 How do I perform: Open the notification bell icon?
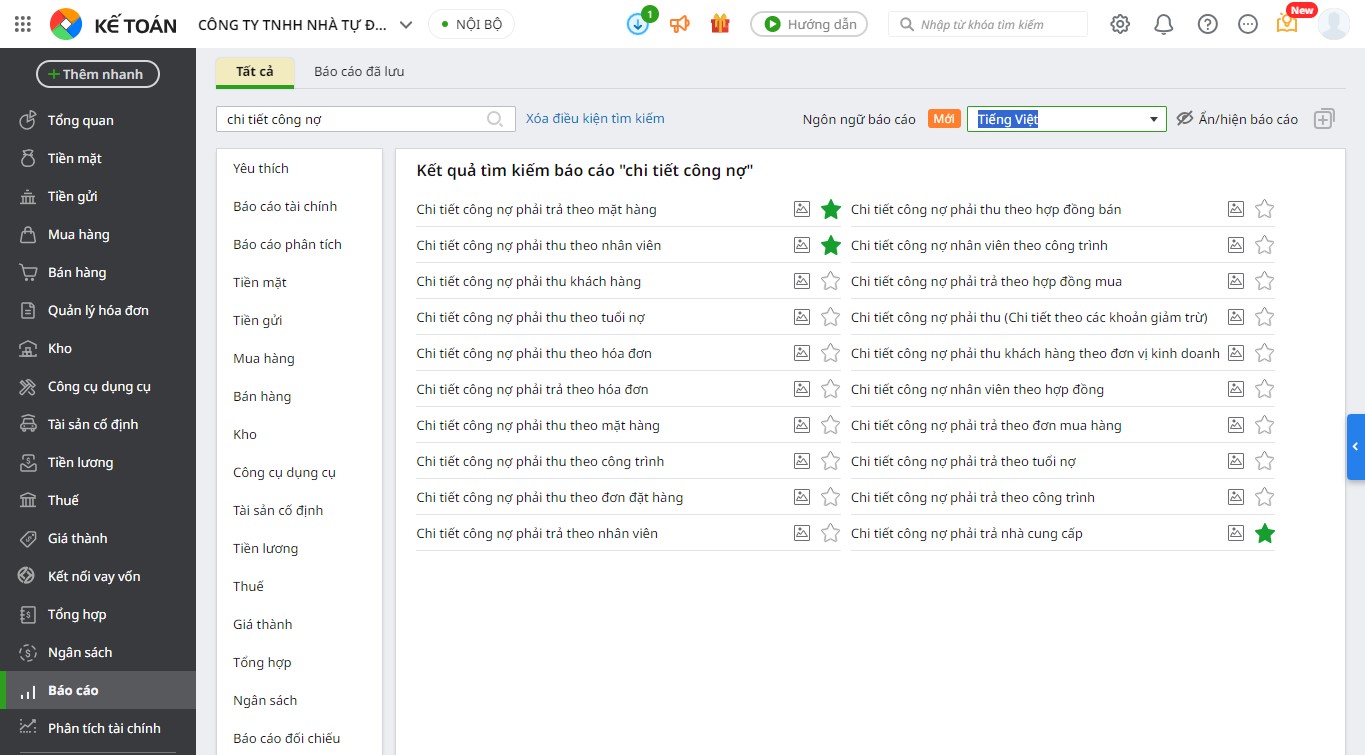(1164, 24)
